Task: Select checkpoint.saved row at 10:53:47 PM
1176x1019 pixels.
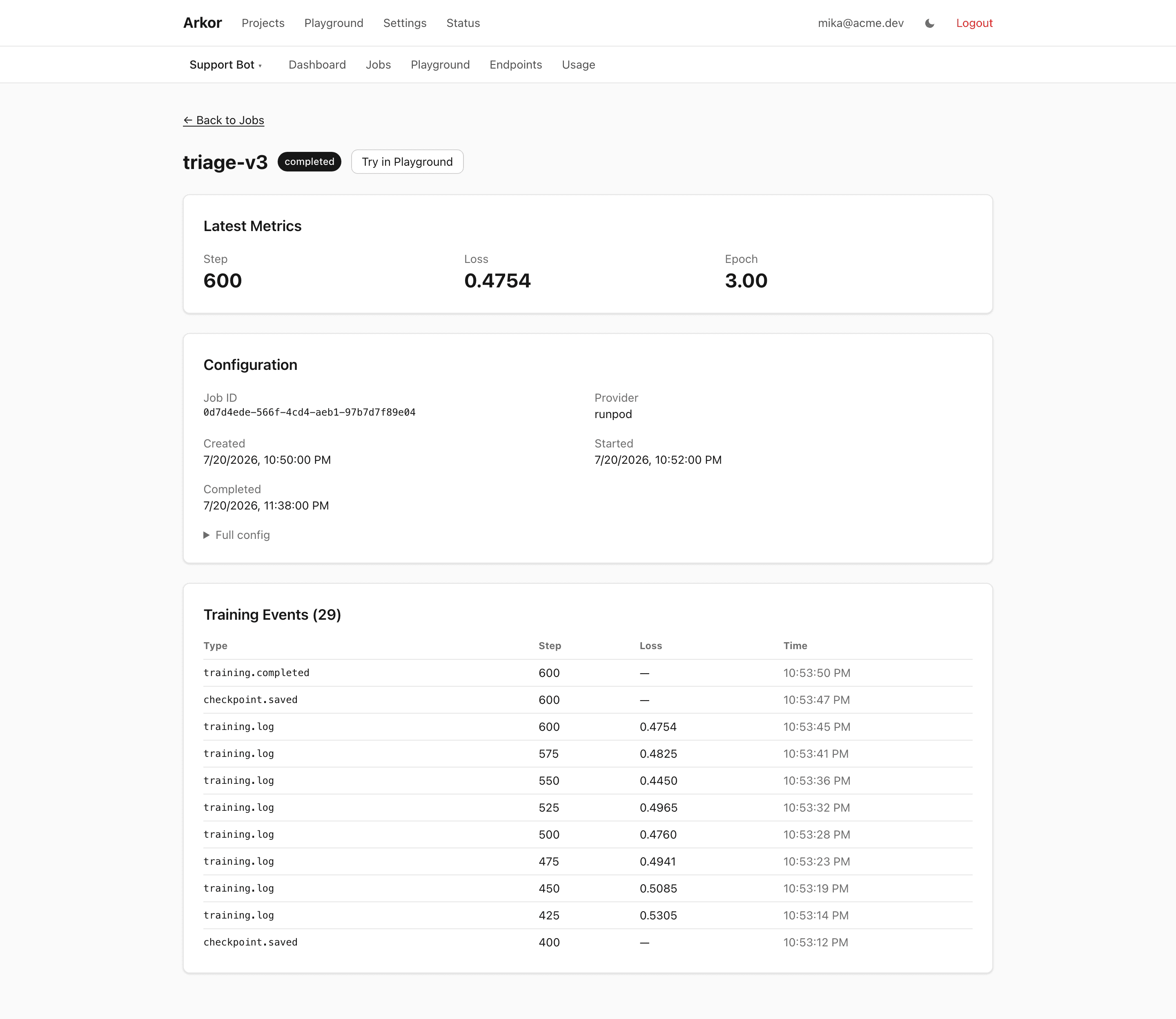Action: click(x=588, y=700)
